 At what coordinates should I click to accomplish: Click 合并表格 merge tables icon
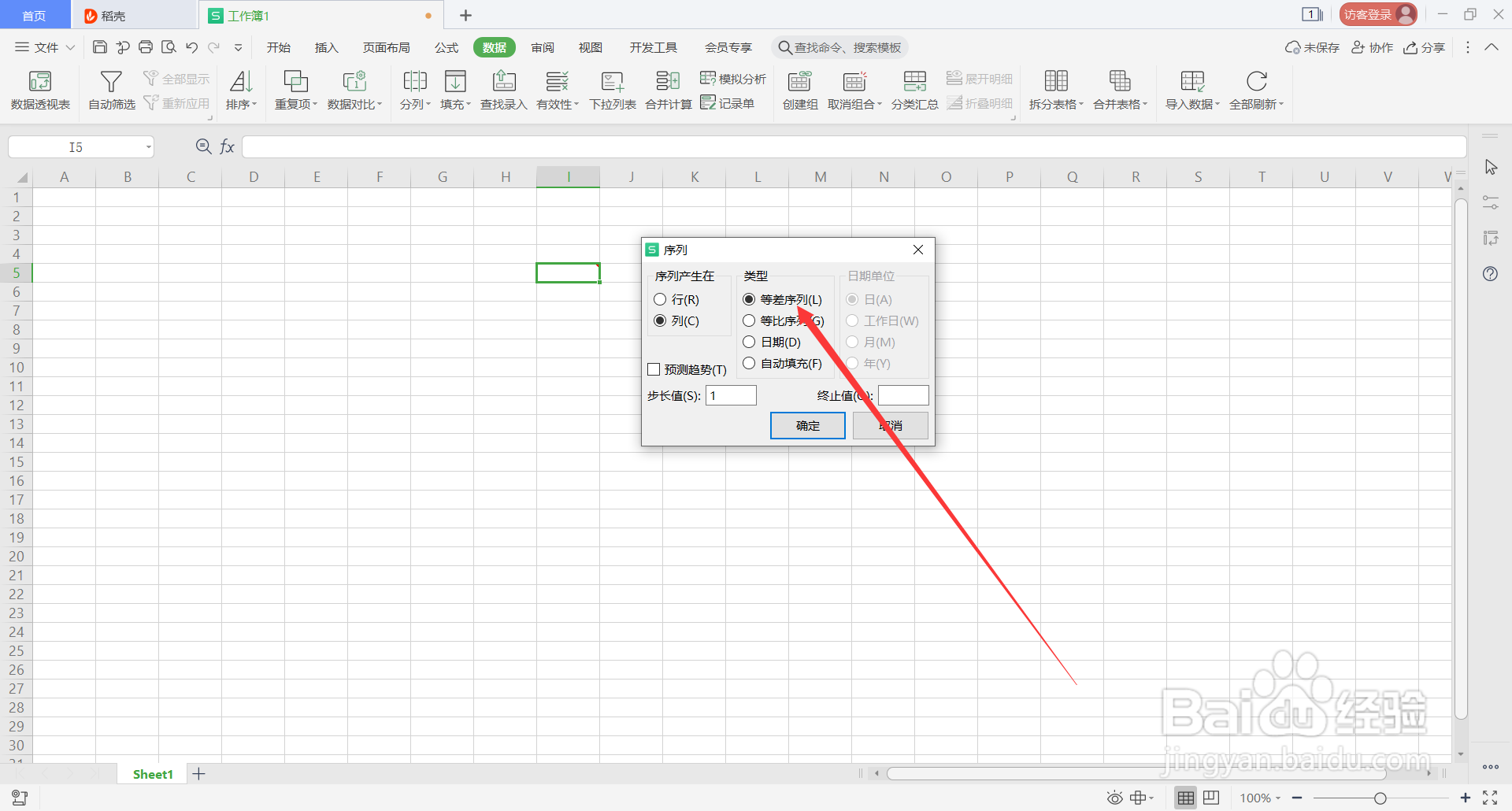1120,81
